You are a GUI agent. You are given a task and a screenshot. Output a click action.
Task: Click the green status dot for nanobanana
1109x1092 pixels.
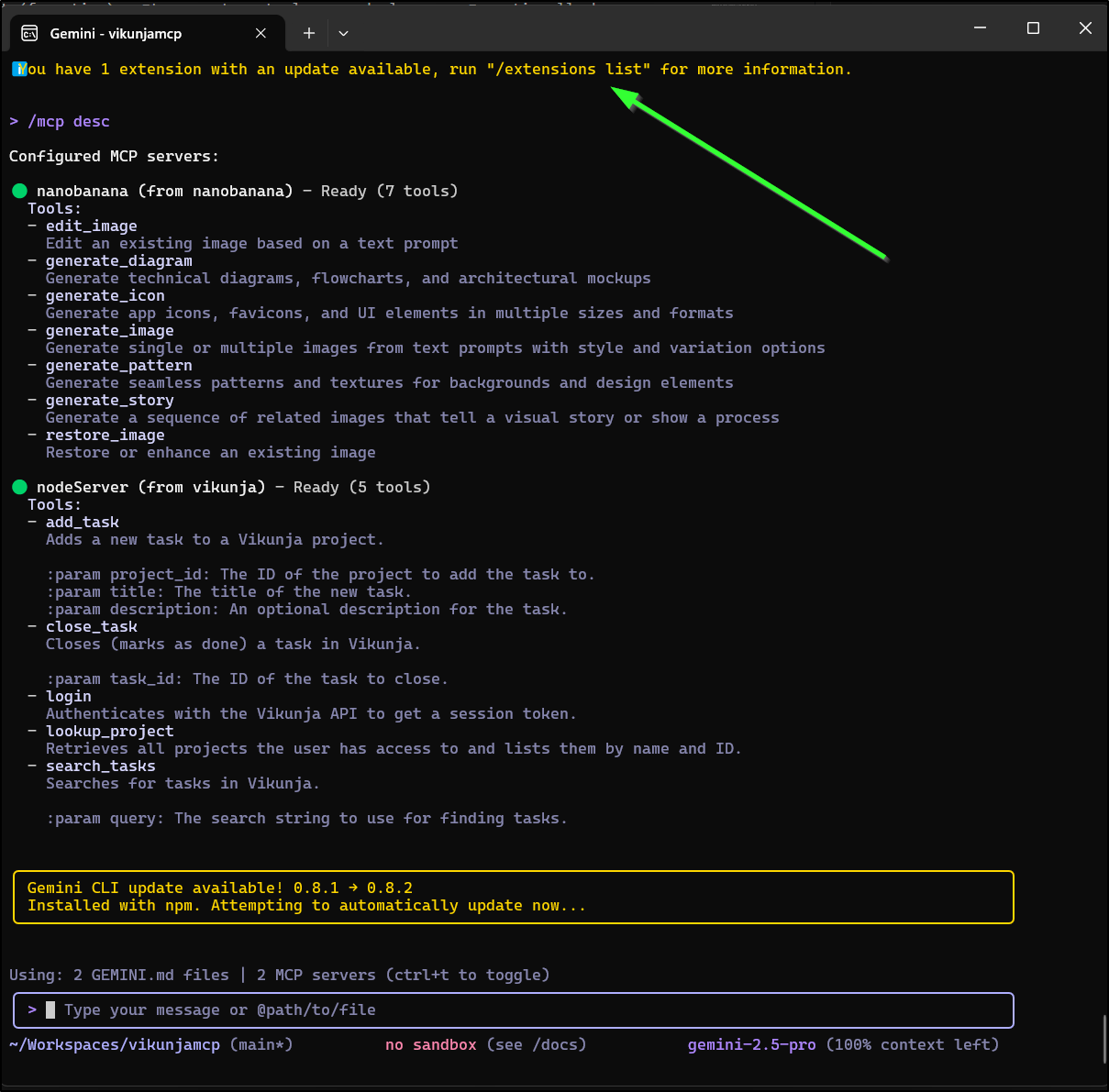click(19, 191)
